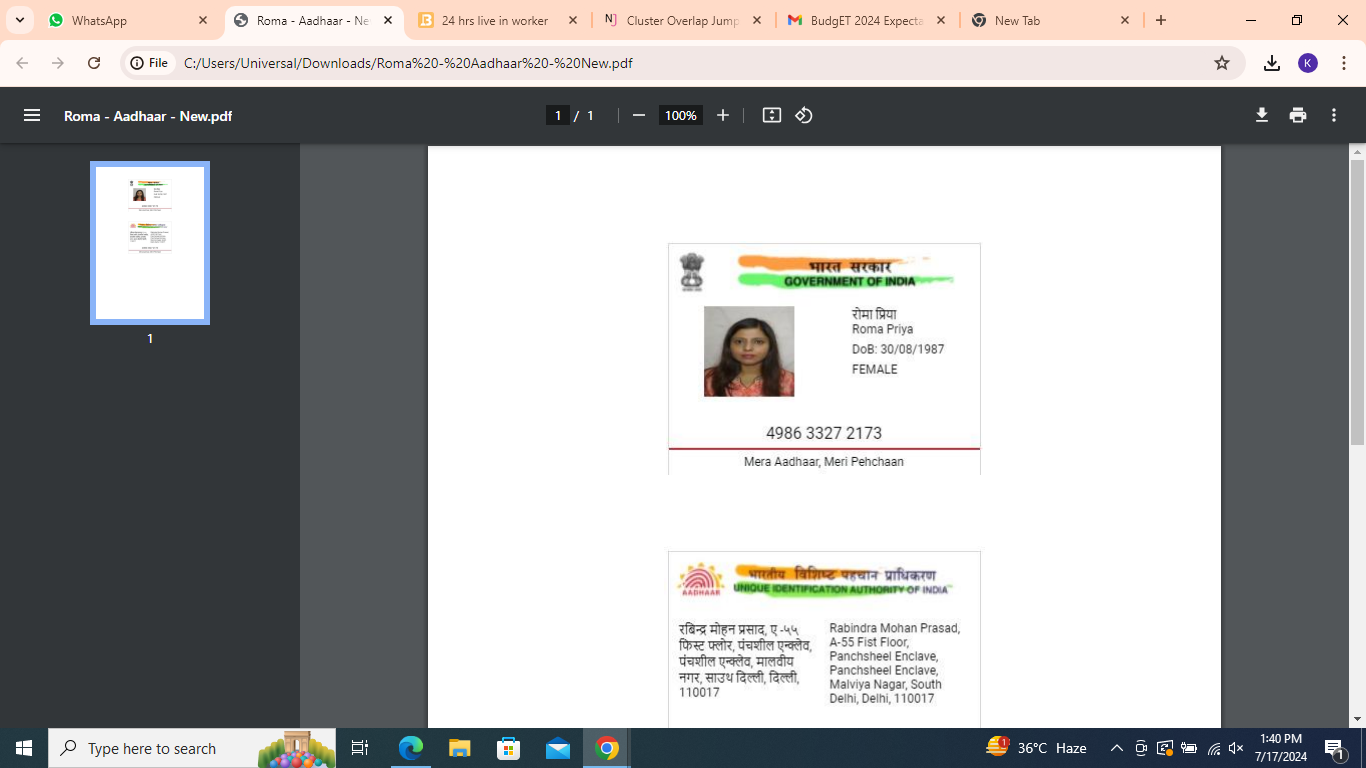Open the volume control in system tray

1236,748
